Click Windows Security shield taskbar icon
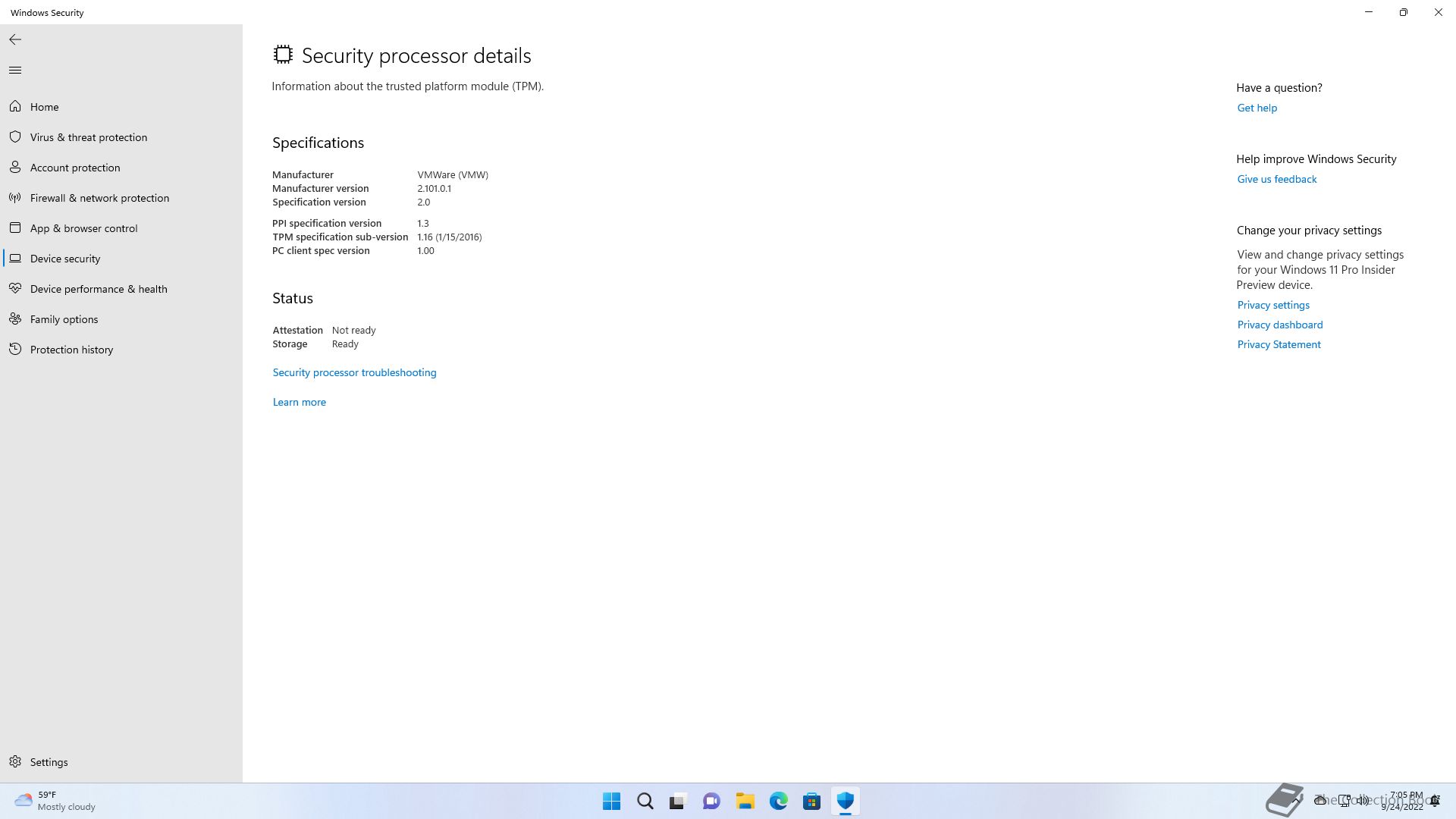 pos(845,801)
